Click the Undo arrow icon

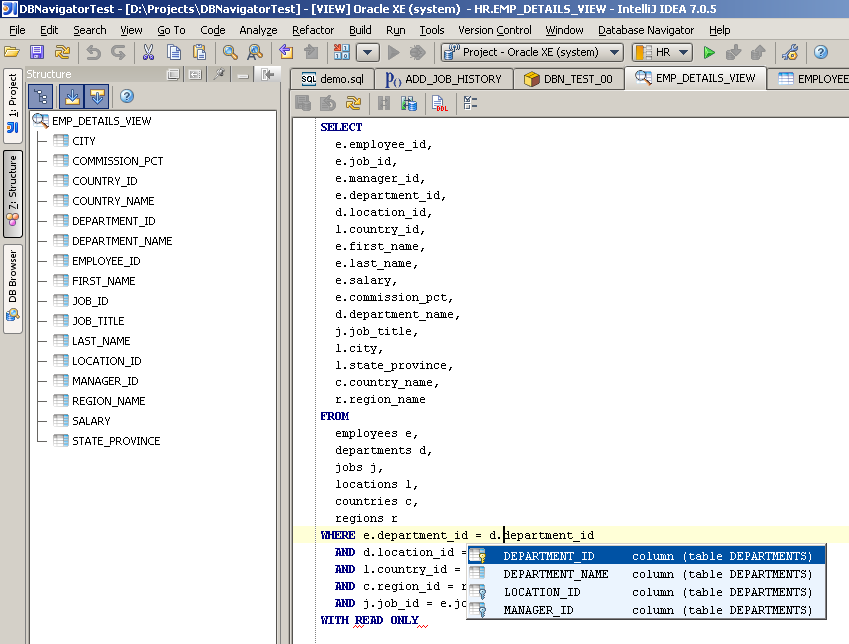(x=94, y=52)
